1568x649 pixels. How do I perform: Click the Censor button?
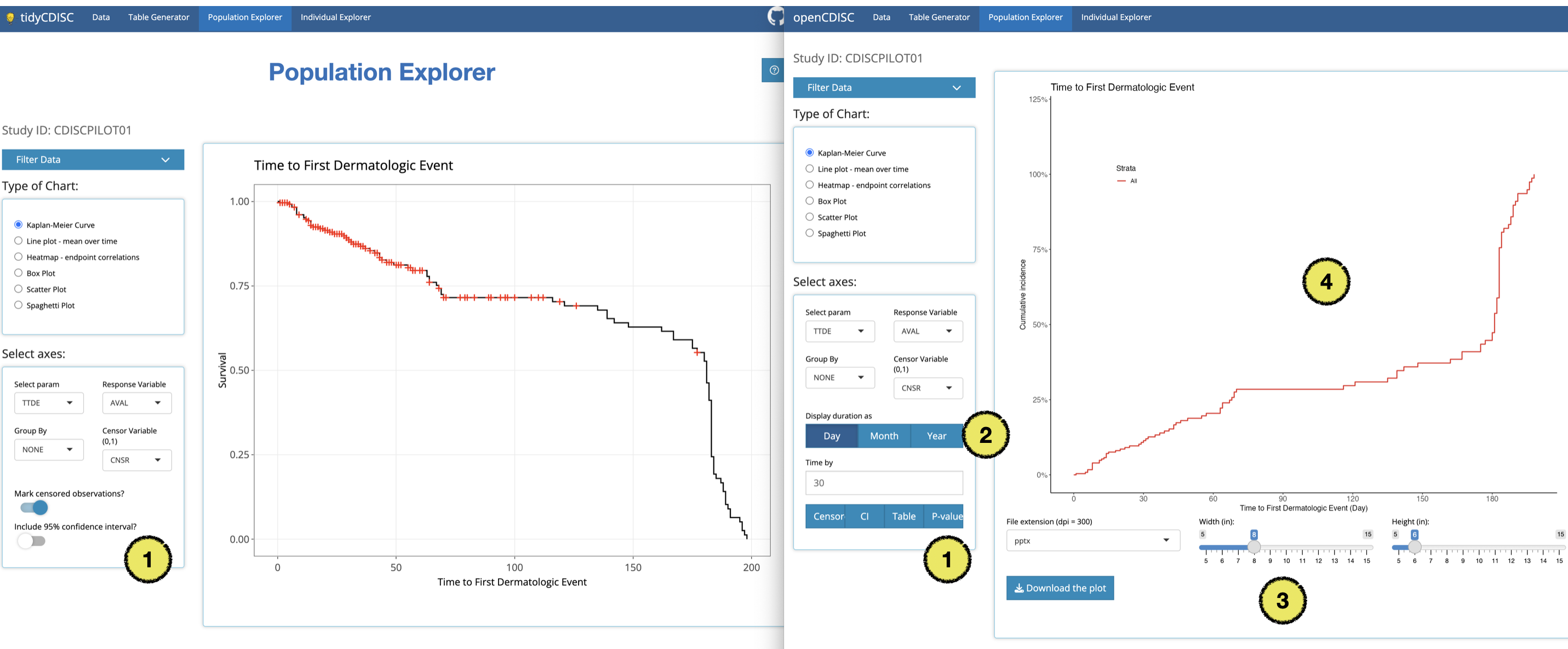click(x=826, y=516)
